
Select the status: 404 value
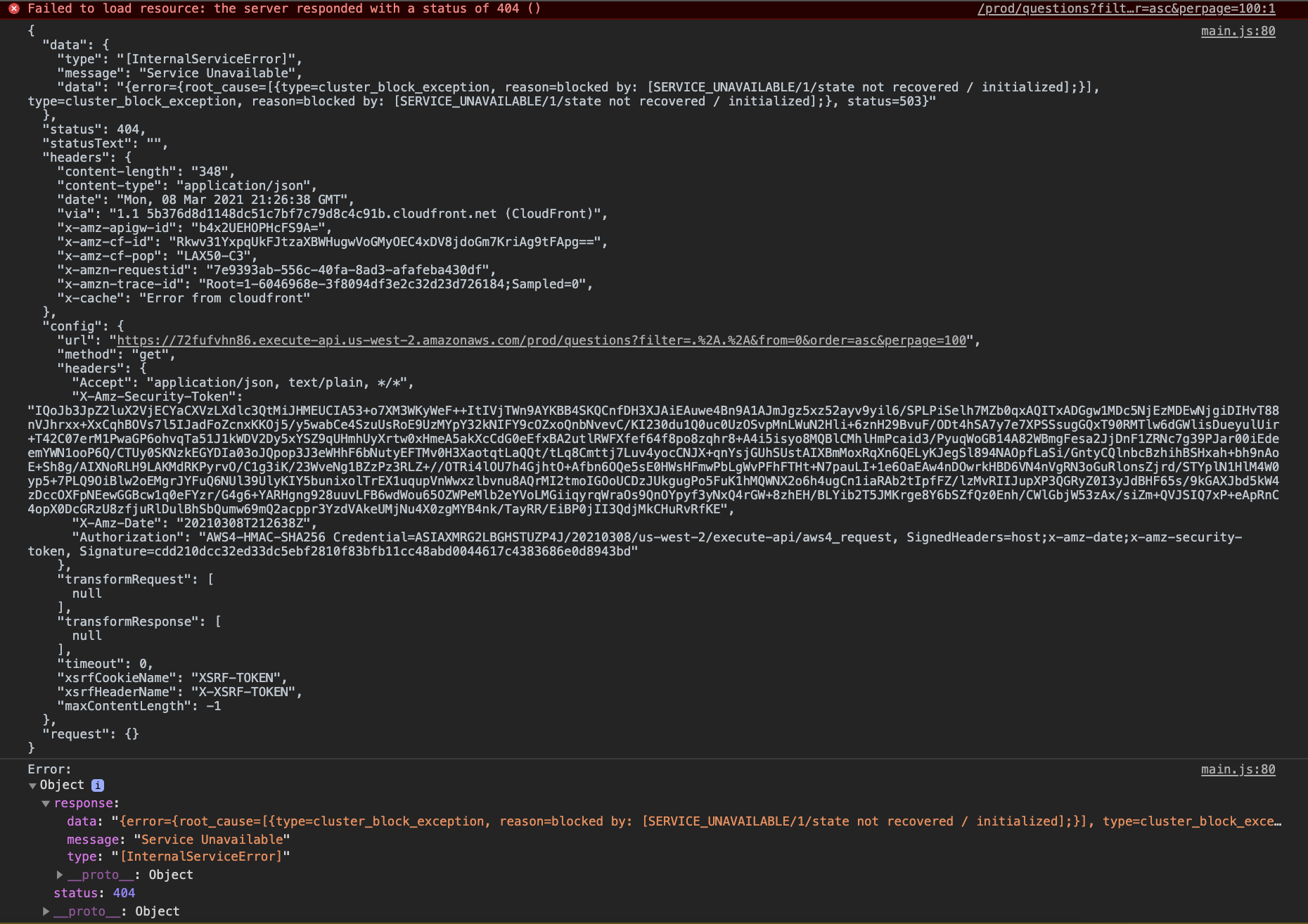click(x=122, y=893)
